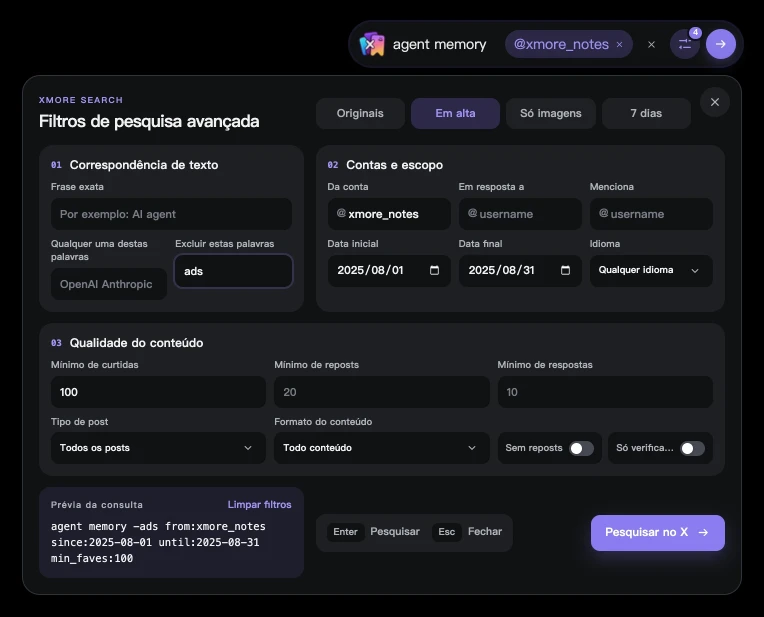Click the Excluir estas palavras field
This screenshot has height=617, width=764.
click(233, 271)
